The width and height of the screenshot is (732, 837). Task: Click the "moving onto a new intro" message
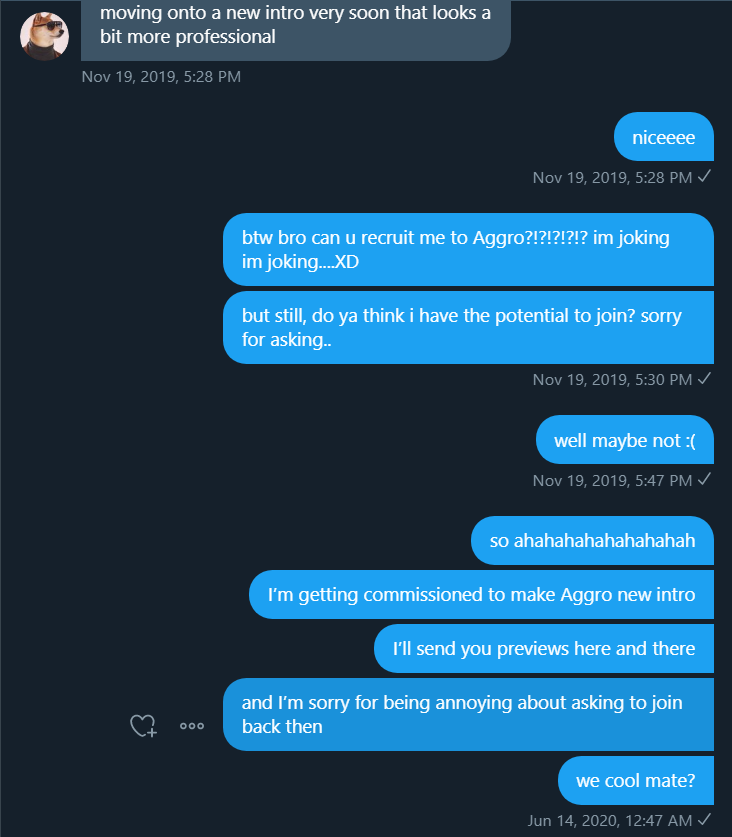click(x=296, y=27)
